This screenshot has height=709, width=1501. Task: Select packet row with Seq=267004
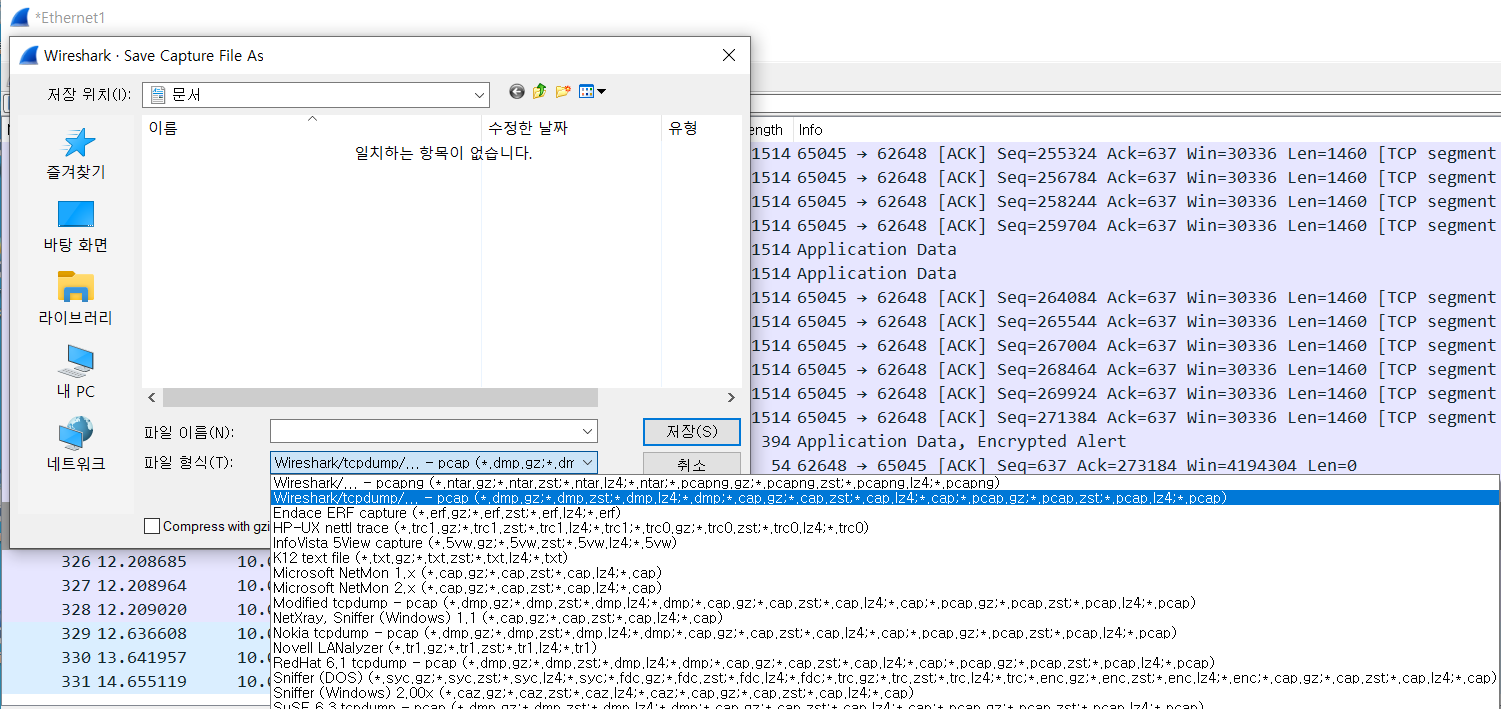(x=1124, y=345)
